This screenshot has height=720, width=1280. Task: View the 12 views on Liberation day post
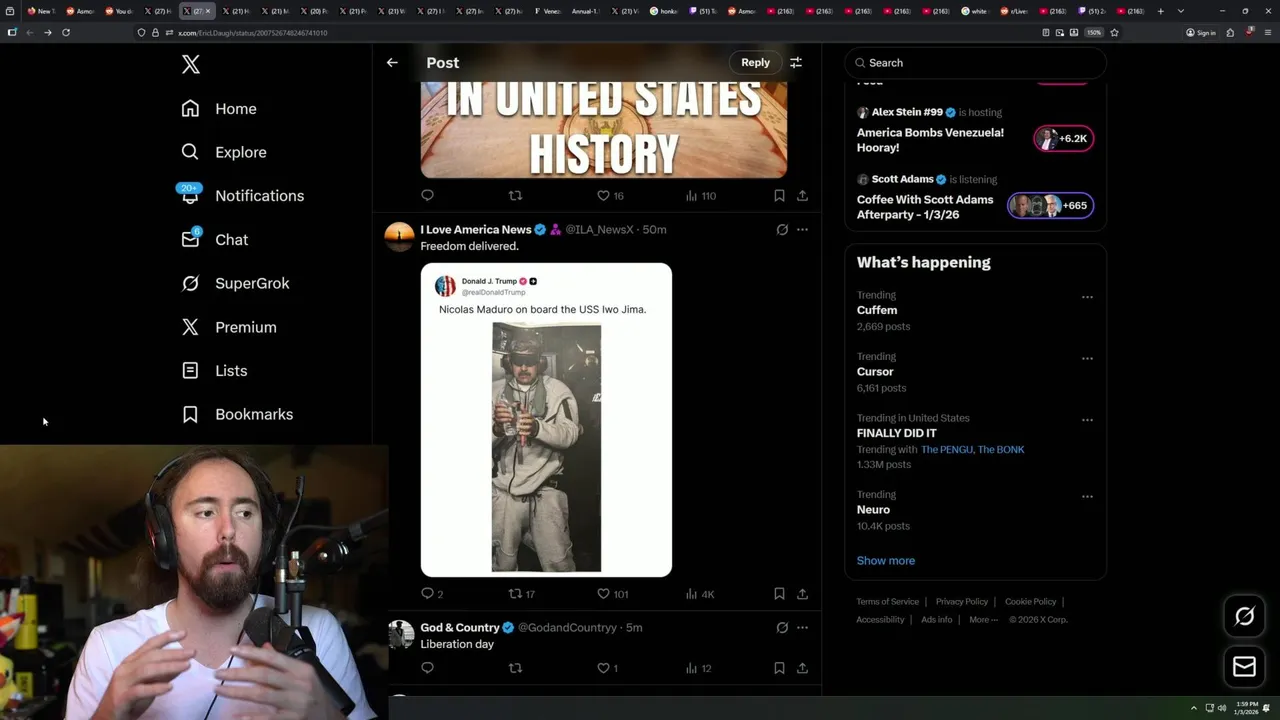pyautogui.click(x=698, y=668)
